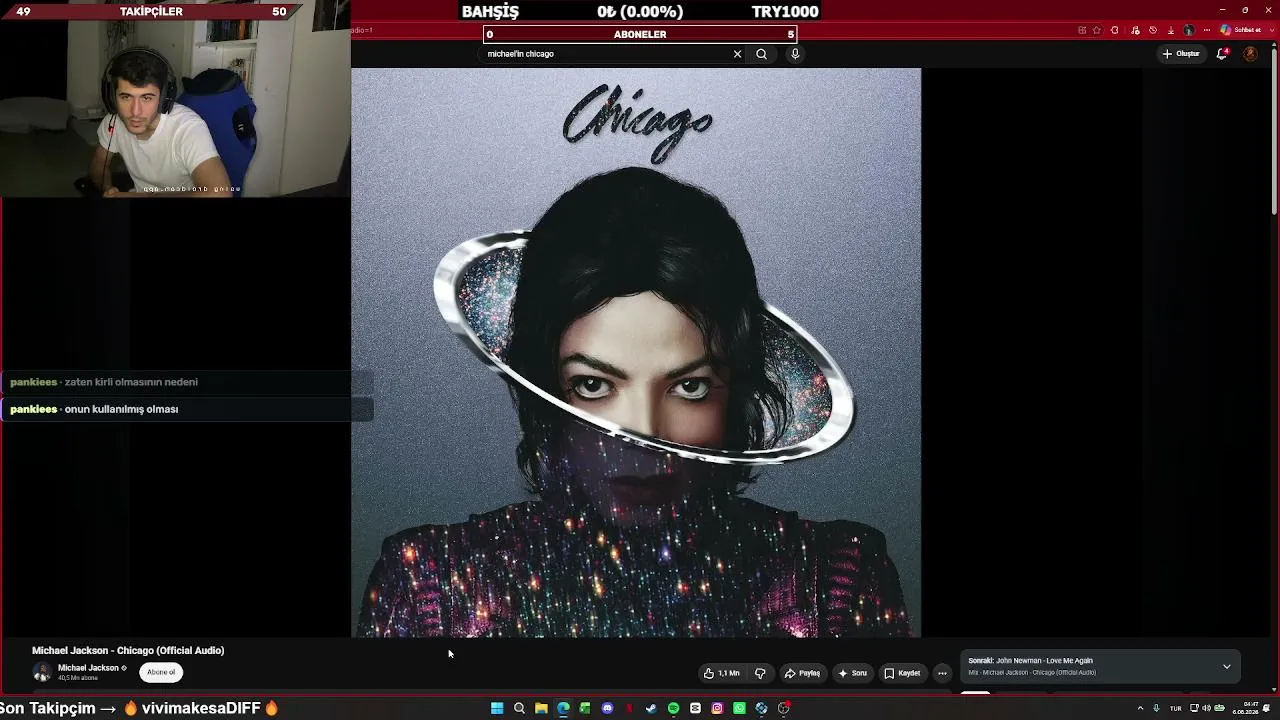The image size is (1280, 720).
Task: Click the YouTube search magnifier button
Action: point(762,54)
